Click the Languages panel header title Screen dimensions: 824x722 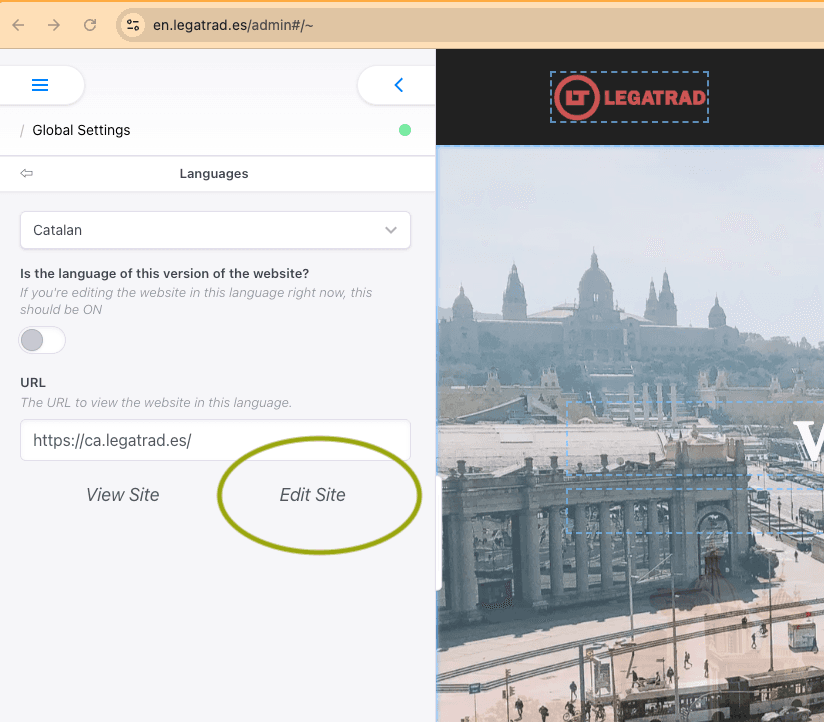pos(214,173)
